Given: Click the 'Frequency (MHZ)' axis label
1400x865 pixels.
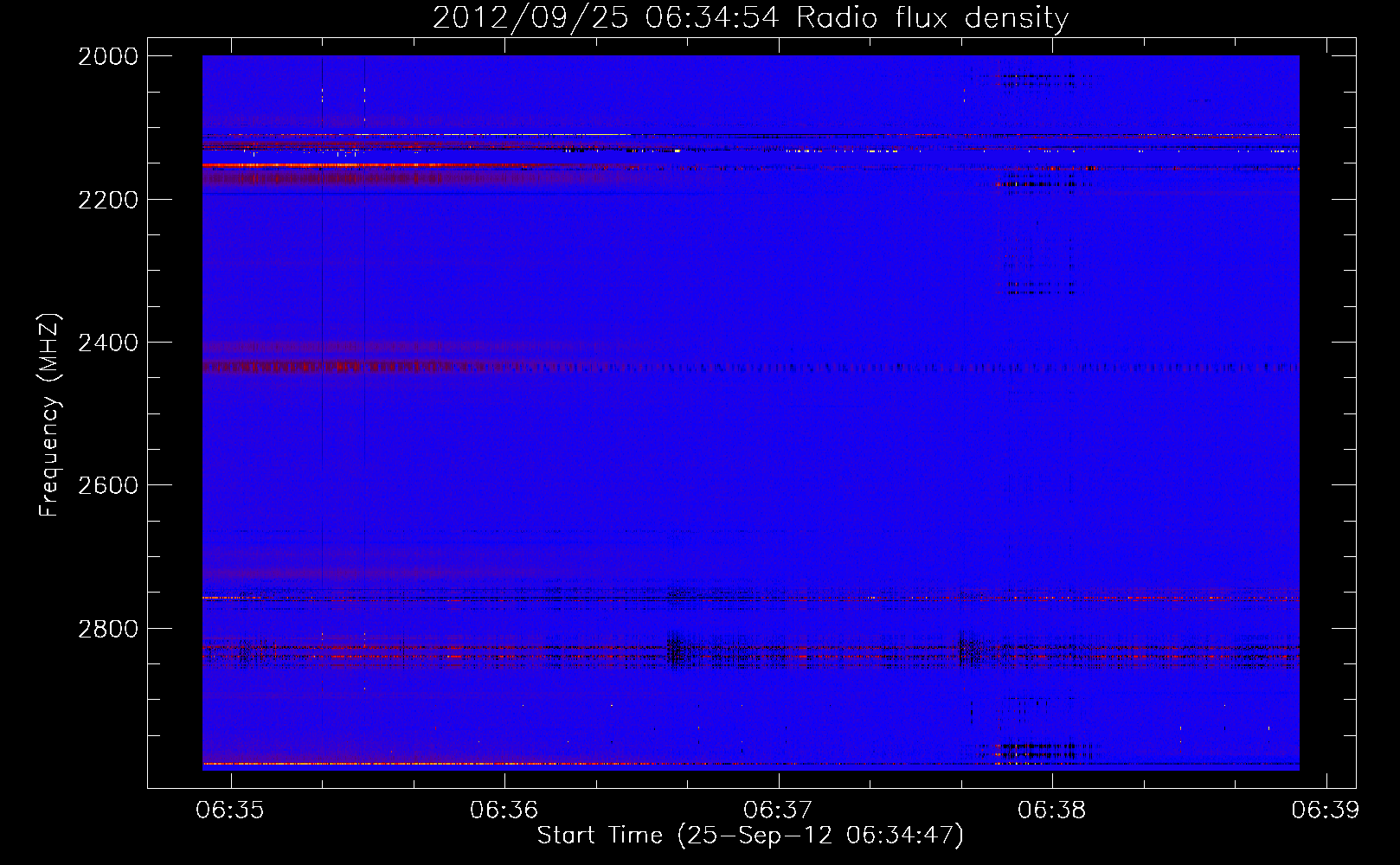Looking at the screenshot, I should click(x=50, y=415).
